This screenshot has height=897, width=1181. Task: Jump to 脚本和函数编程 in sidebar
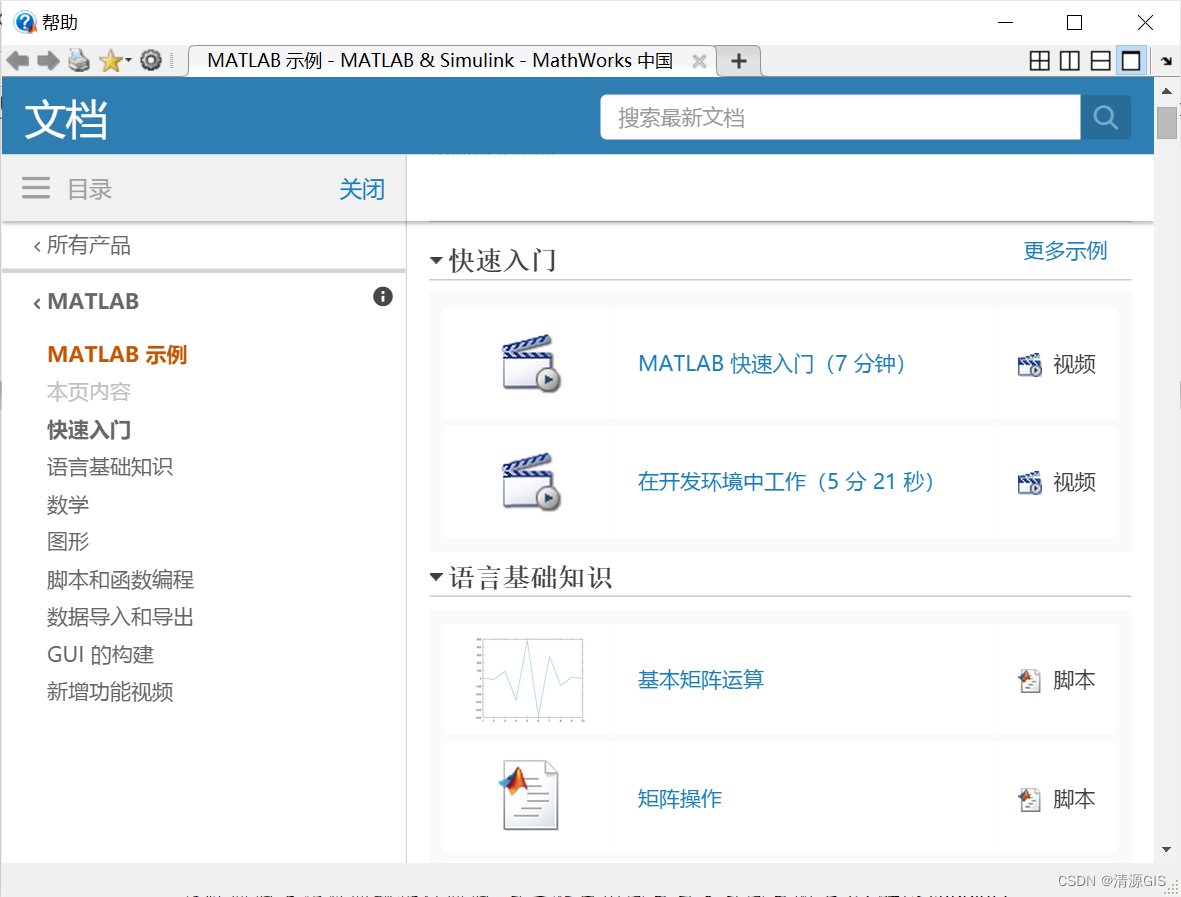point(121,580)
